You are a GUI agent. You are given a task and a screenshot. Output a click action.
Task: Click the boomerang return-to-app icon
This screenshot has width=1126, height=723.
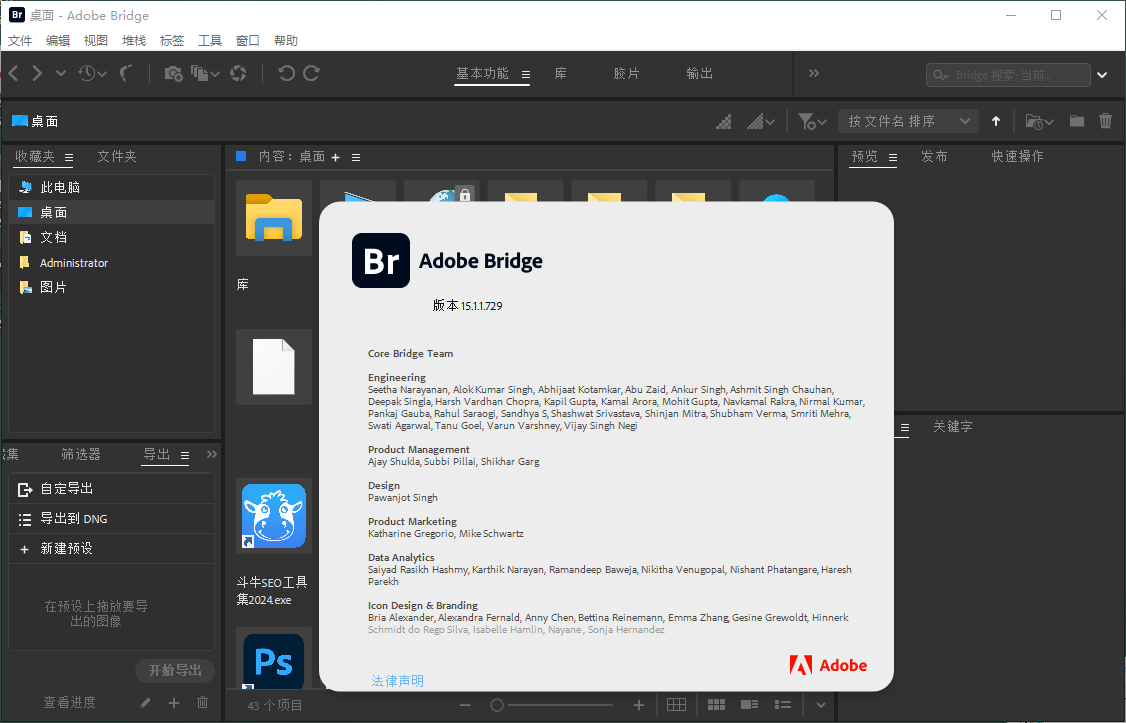(x=126, y=73)
